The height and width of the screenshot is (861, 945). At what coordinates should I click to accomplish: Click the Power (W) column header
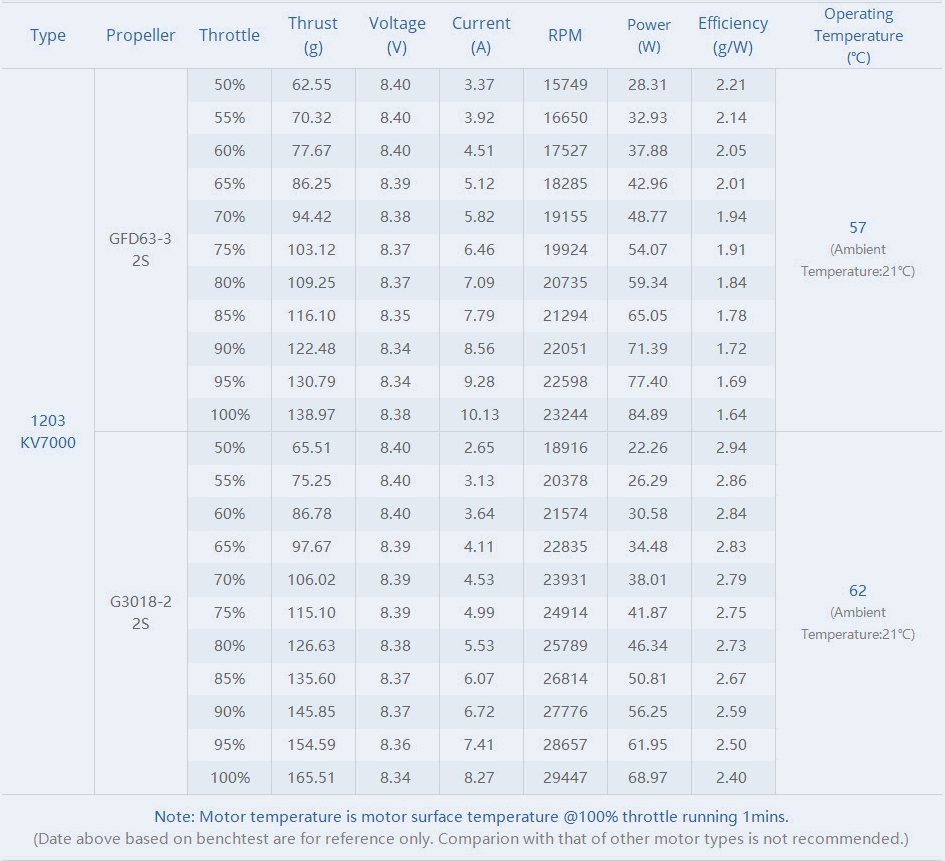649,35
